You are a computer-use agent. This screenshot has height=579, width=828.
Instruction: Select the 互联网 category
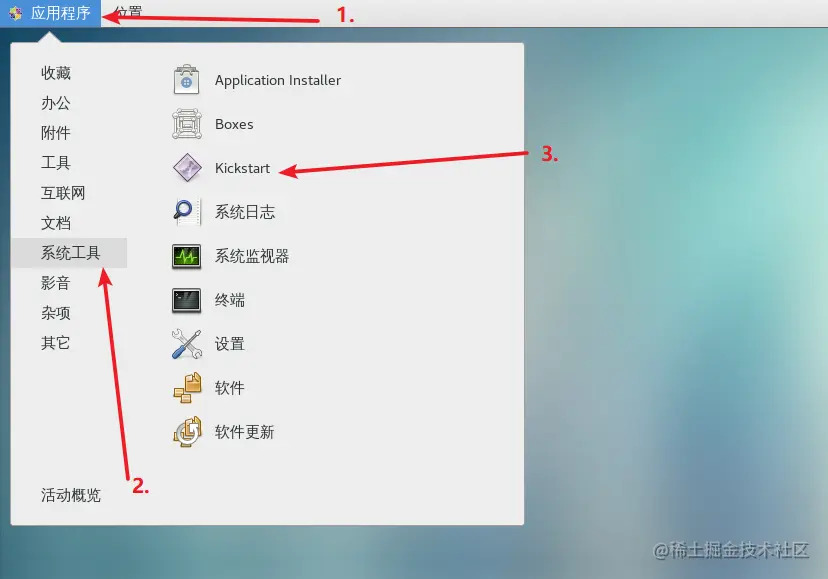click(63, 193)
